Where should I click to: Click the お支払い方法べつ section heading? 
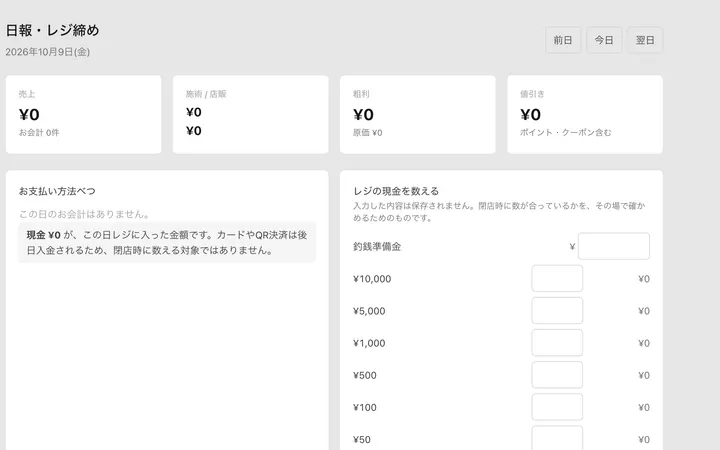57,191
